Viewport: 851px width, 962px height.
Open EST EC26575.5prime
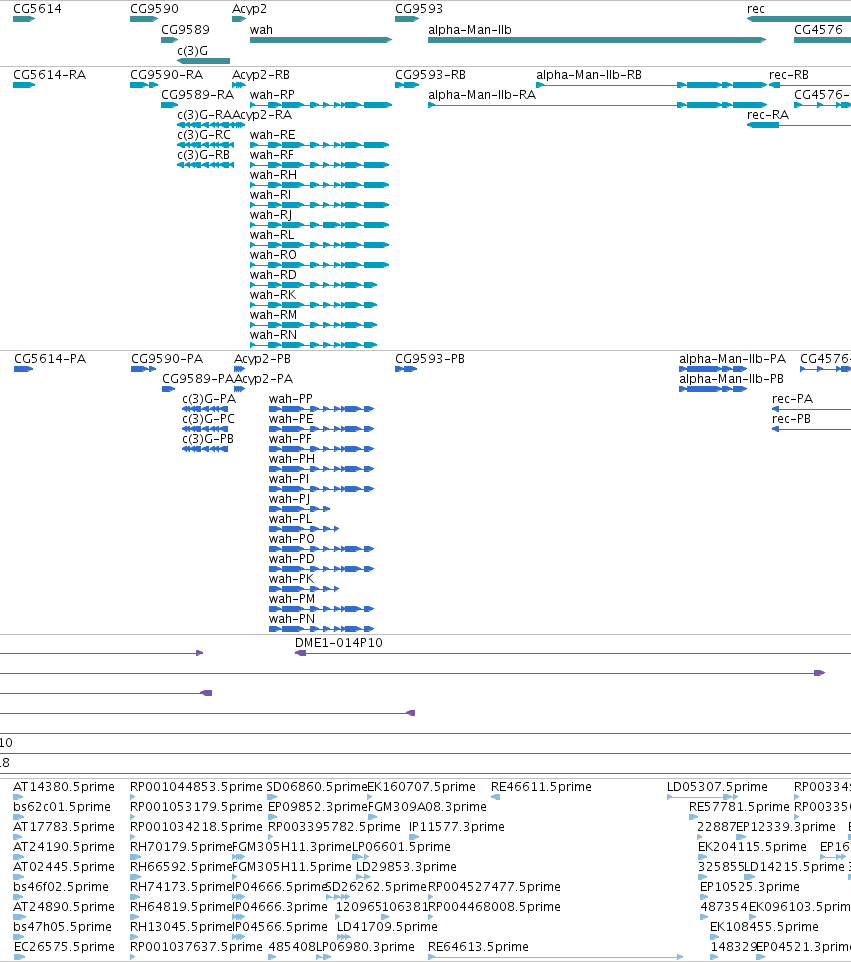coord(64,947)
